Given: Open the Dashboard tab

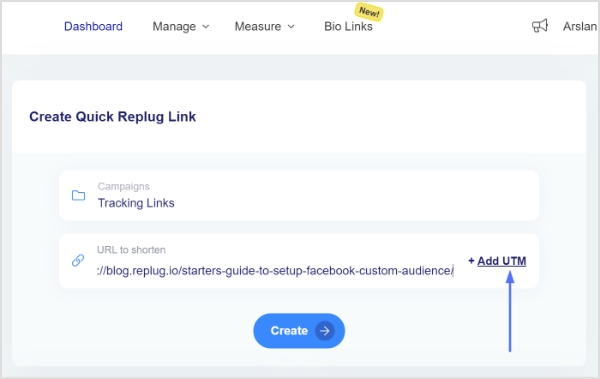Looking at the screenshot, I should (x=93, y=26).
